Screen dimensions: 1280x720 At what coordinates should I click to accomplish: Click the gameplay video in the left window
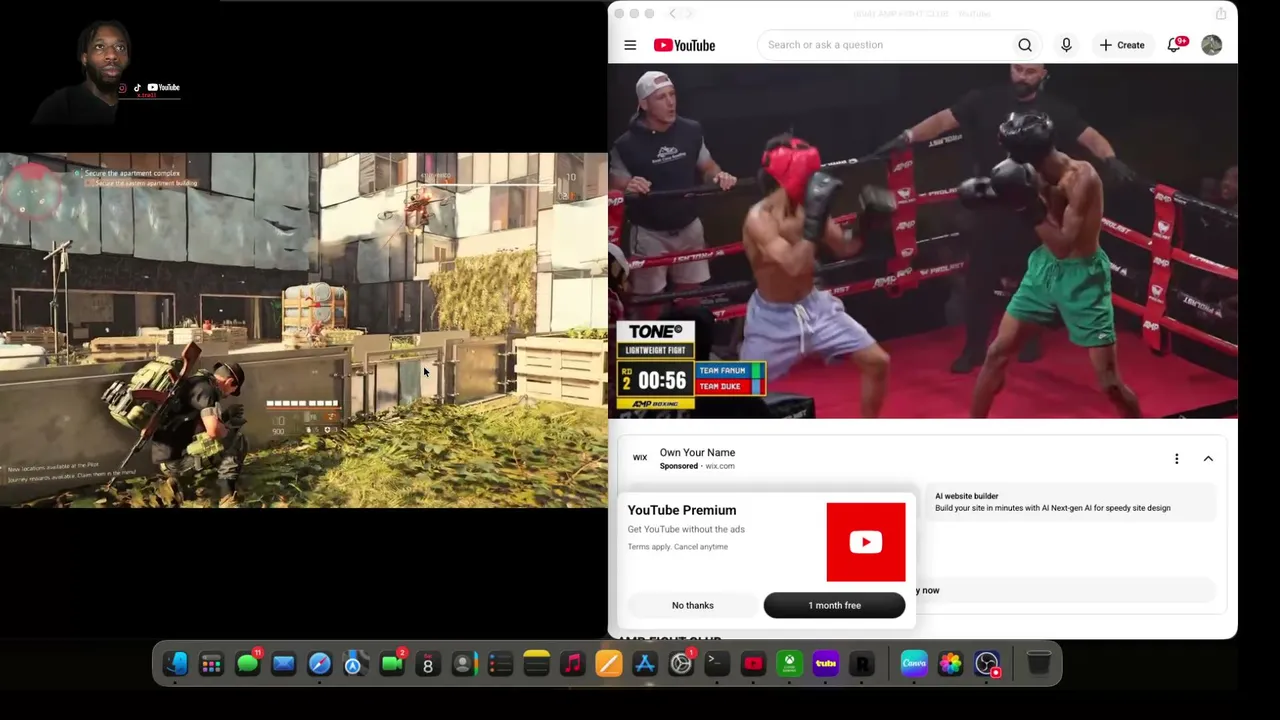(304, 330)
